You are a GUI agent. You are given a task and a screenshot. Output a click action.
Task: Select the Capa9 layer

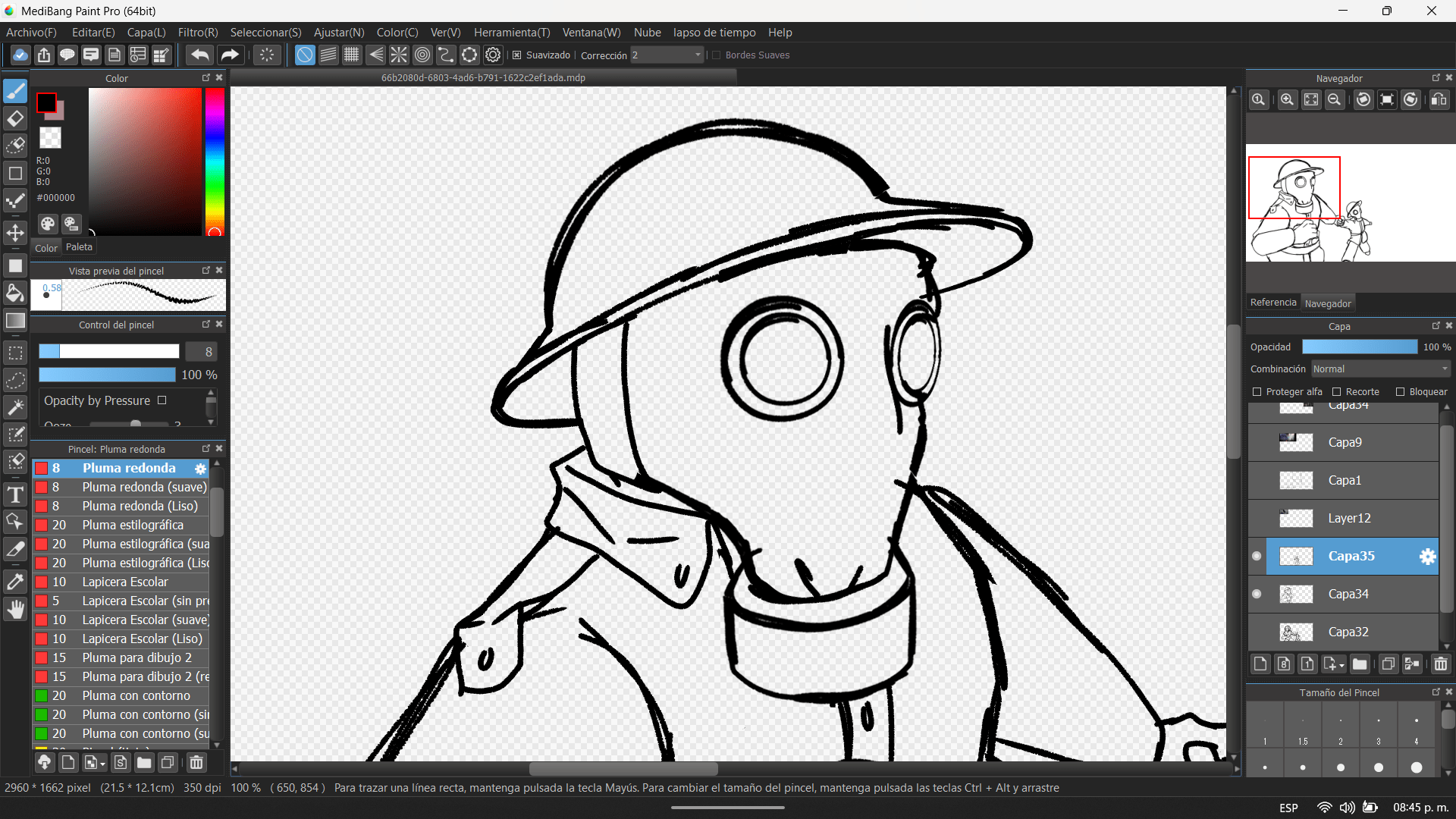tap(1345, 442)
